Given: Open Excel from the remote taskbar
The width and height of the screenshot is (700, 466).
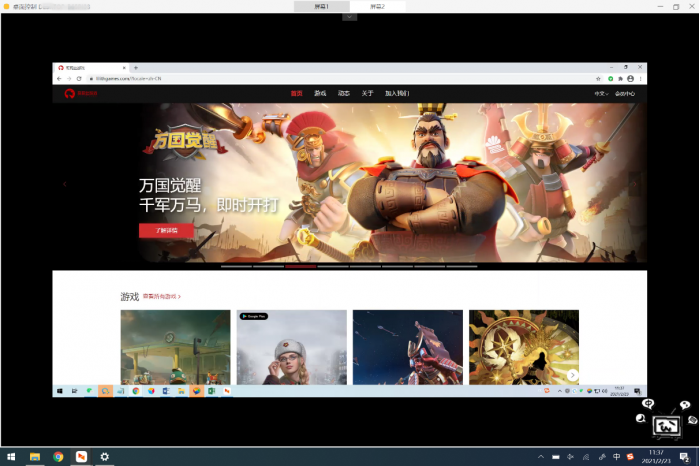Looking at the screenshot, I should 212,391.
